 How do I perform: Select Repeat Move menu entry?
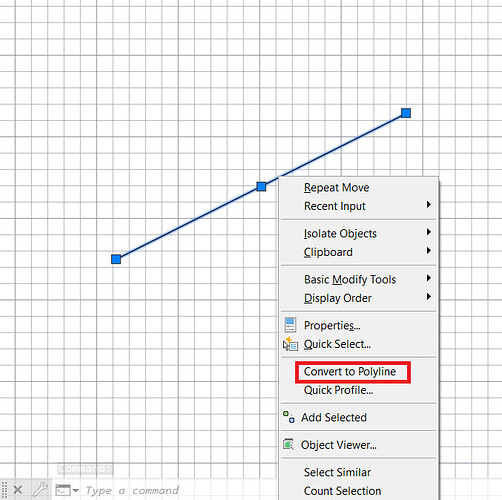[337, 187]
